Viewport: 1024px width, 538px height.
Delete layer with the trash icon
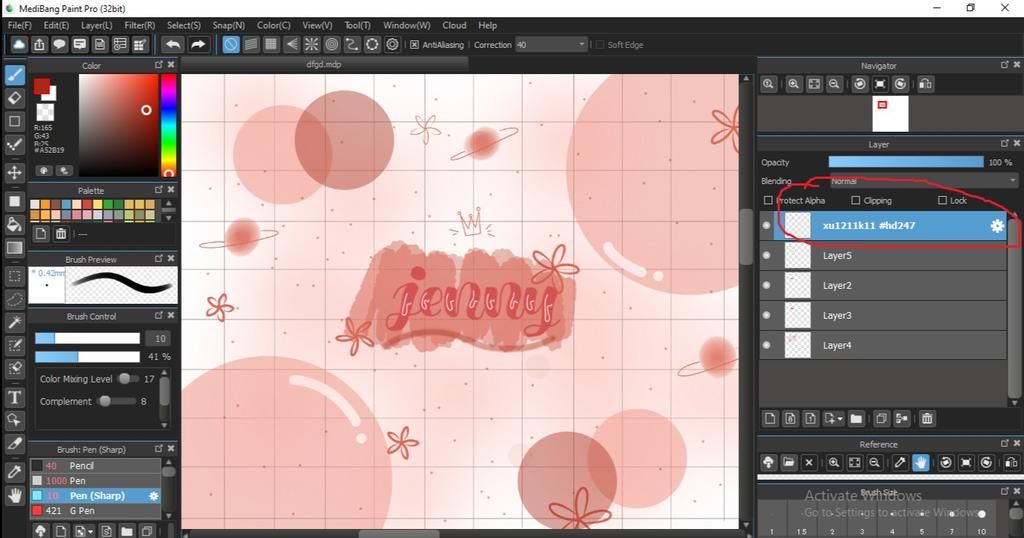(927, 419)
